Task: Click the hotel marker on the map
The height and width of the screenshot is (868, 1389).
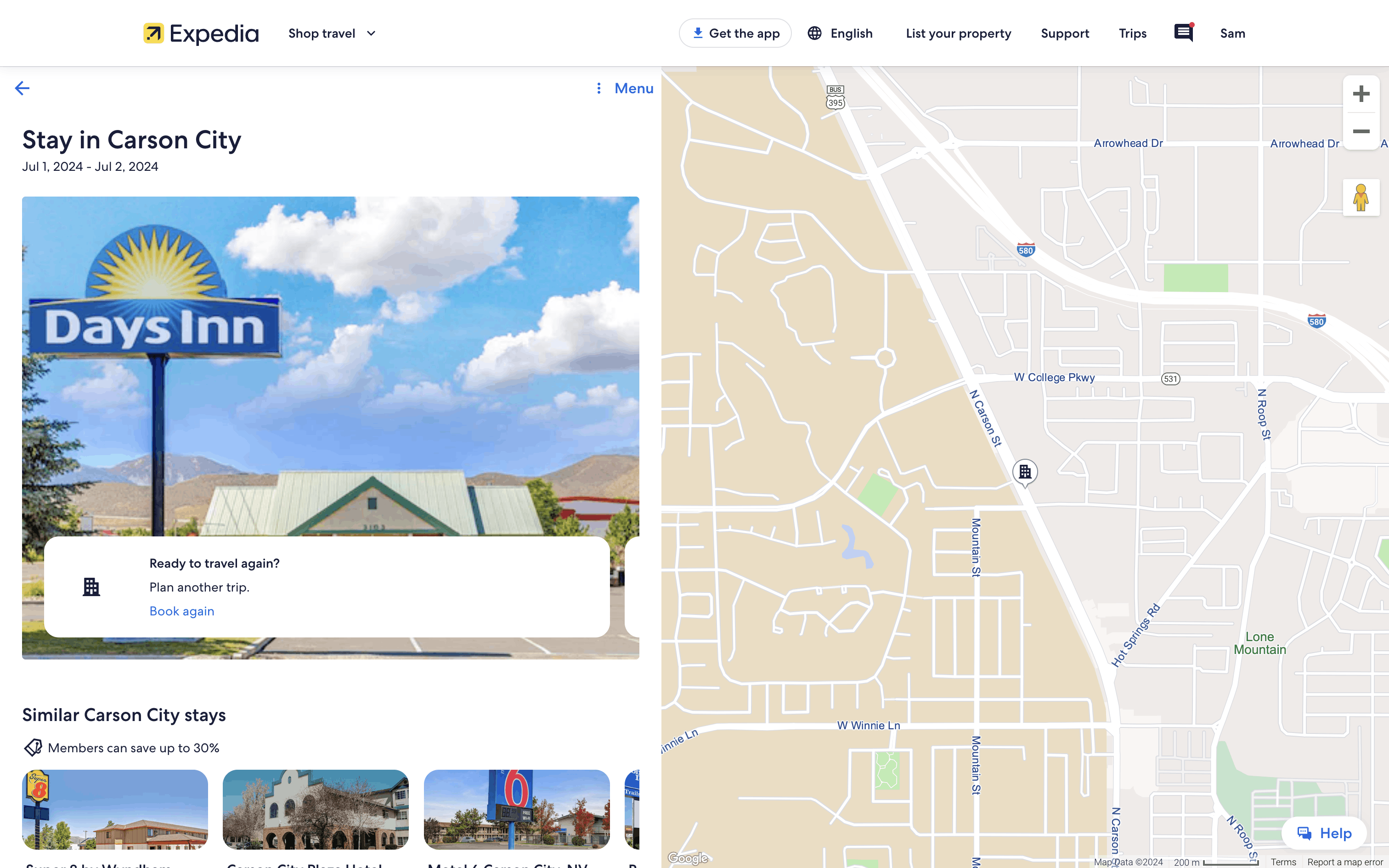Action: pyautogui.click(x=1025, y=473)
